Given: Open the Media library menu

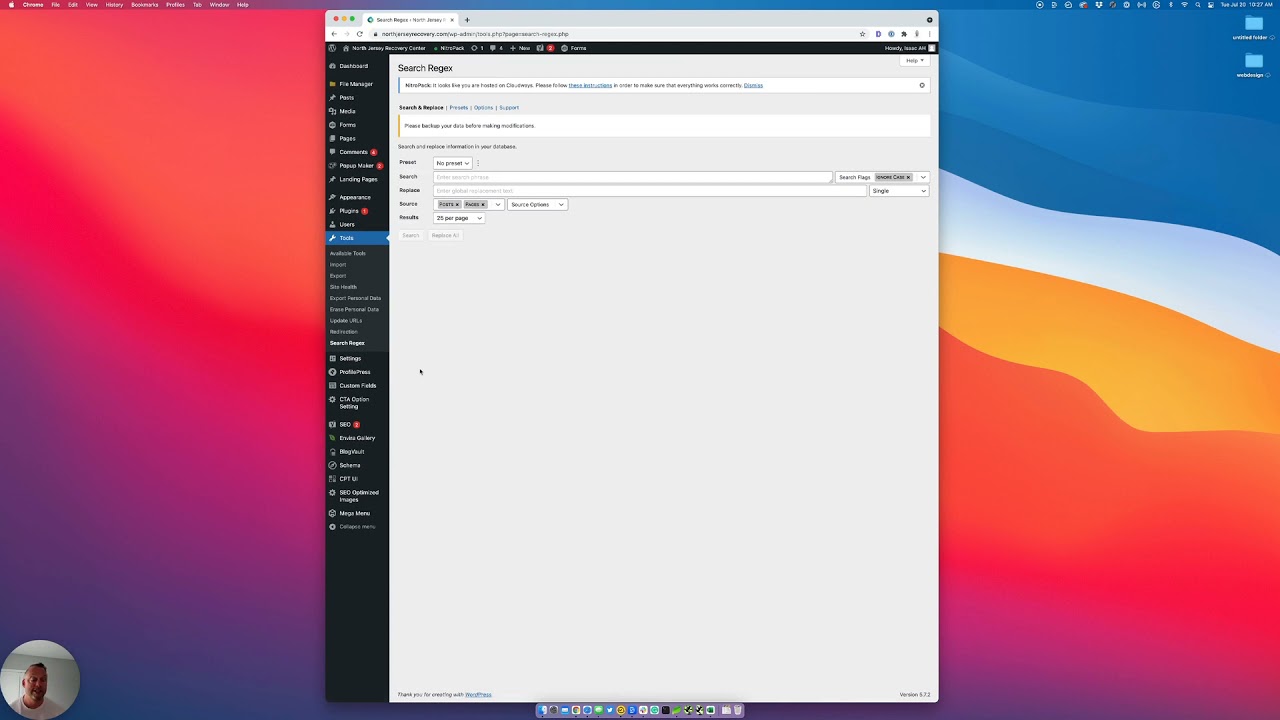Looking at the screenshot, I should 347,111.
